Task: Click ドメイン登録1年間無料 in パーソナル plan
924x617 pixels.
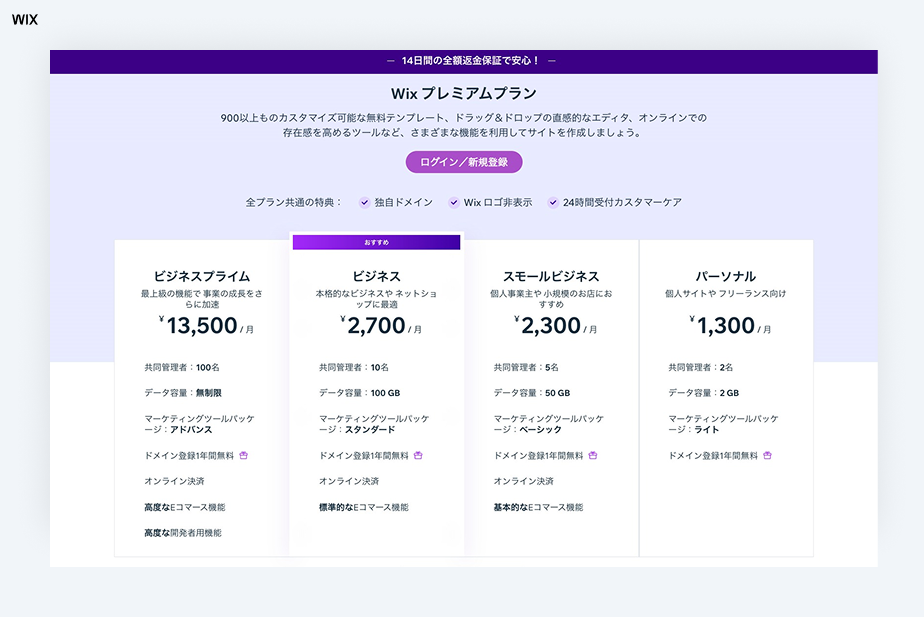Action: (713, 456)
